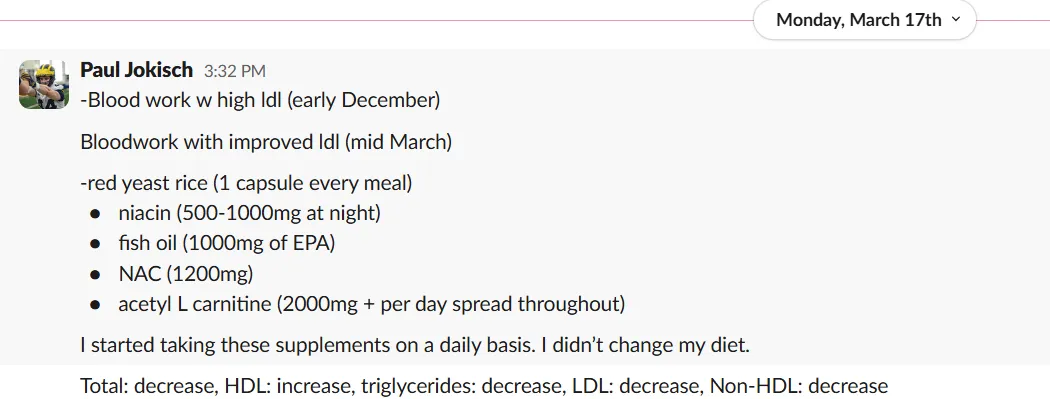Select the niacin (500-1000mg at night) bullet
Screen dimensions: 1050x399
click(x=250, y=213)
